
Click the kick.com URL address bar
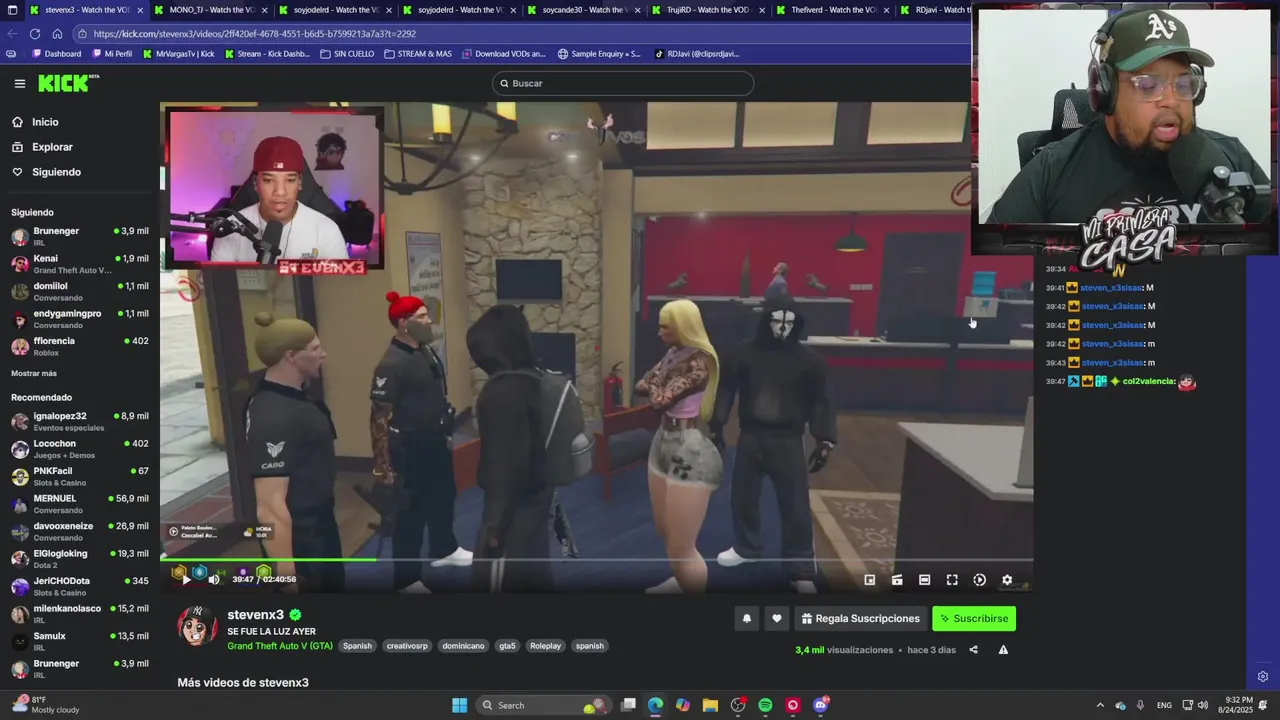pyautogui.click(x=520, y=34)
